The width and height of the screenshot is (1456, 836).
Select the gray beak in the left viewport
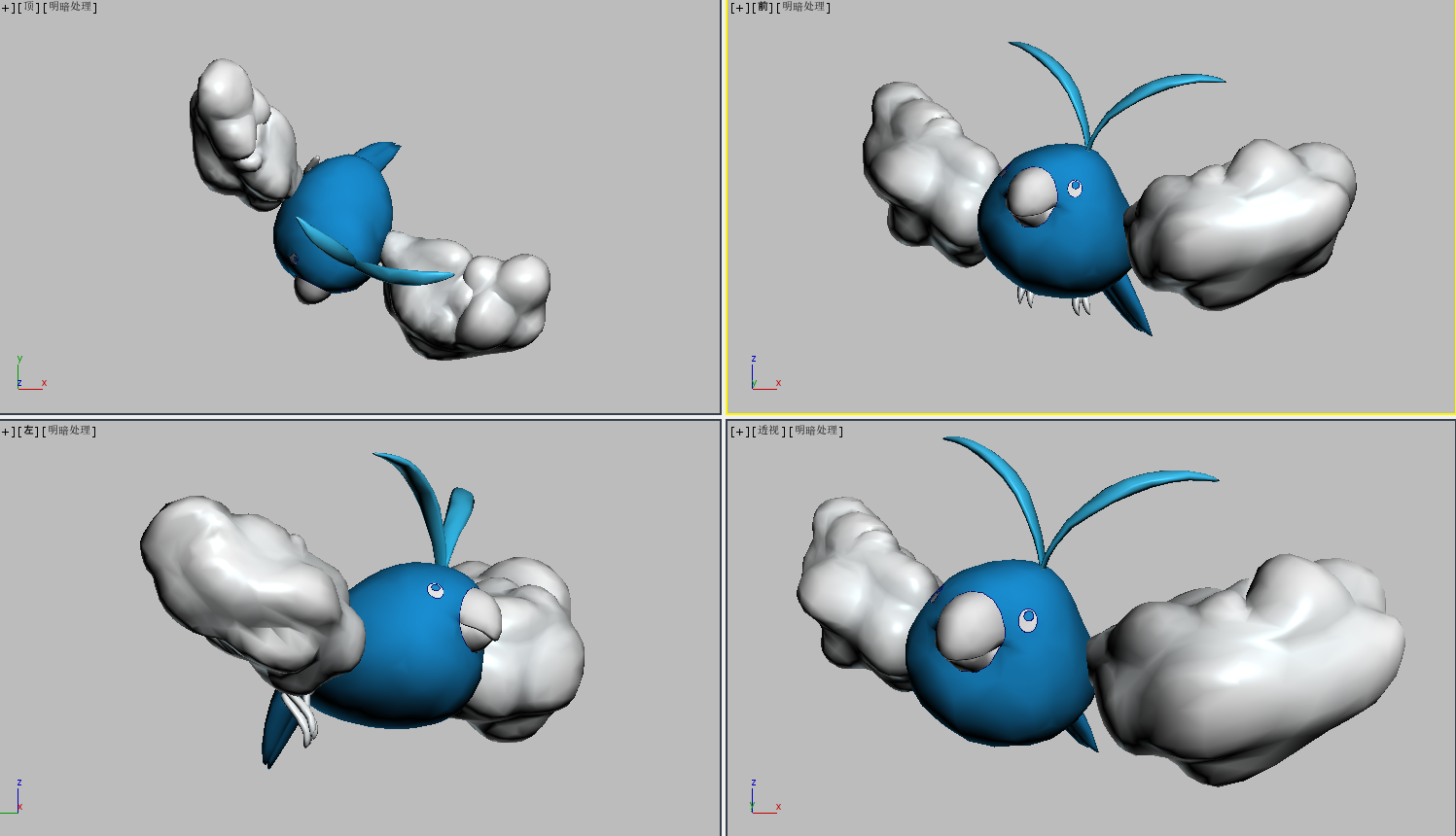(479, 619)
